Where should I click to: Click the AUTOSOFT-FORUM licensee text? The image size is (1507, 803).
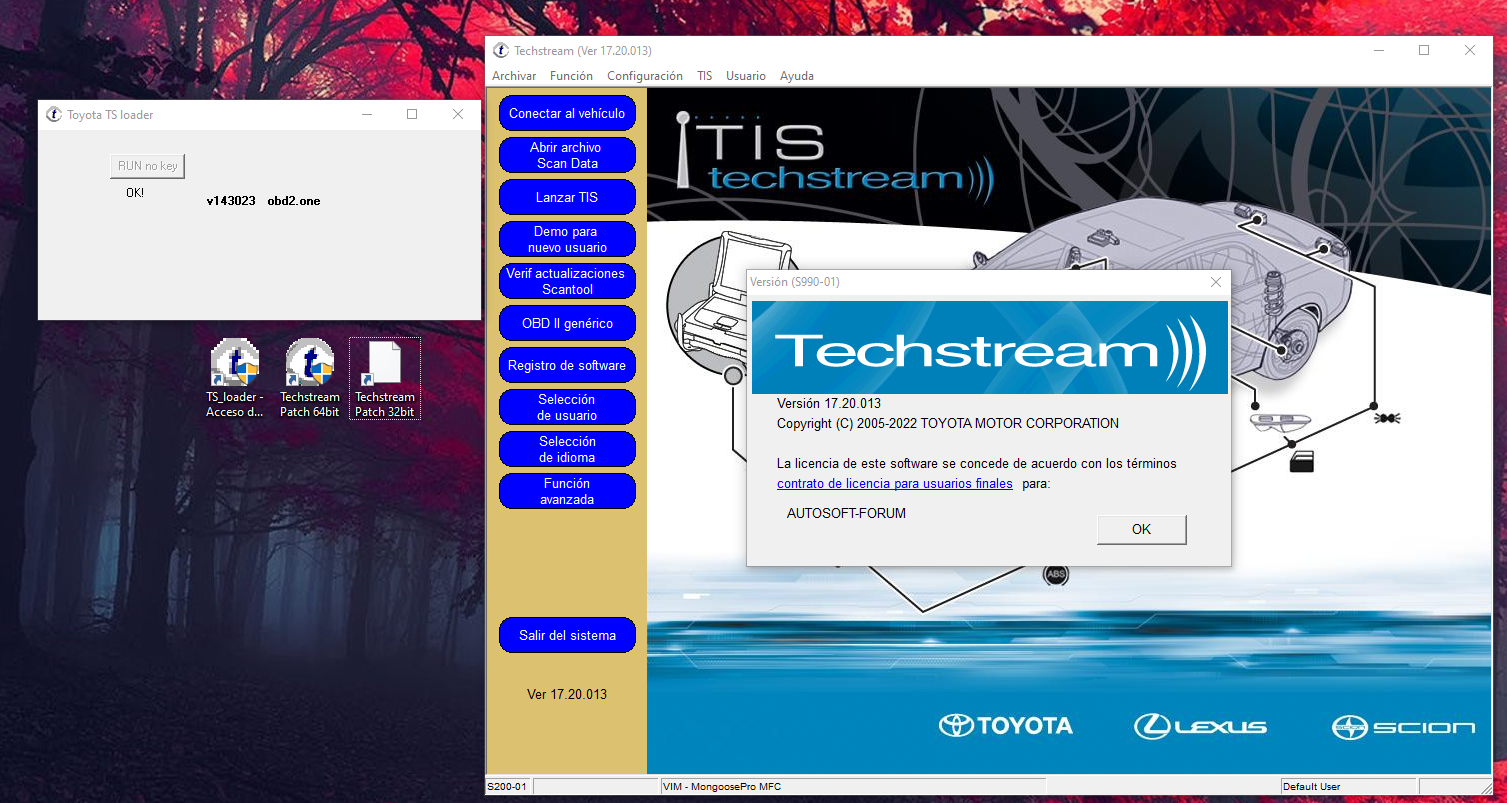(846, 514)
